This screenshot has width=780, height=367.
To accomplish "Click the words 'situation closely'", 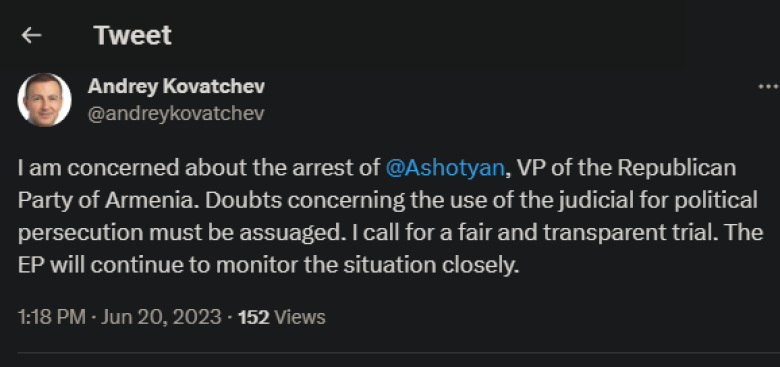I will [x=431, y=265].
